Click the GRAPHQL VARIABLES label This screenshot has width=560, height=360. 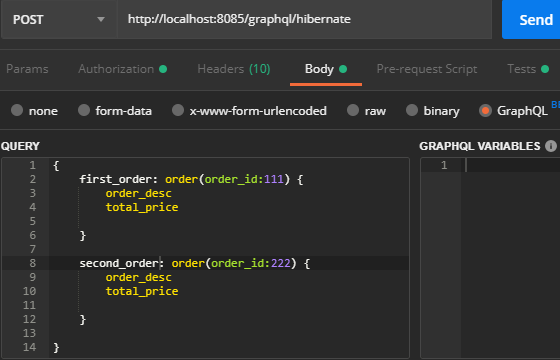pos(480,146)
